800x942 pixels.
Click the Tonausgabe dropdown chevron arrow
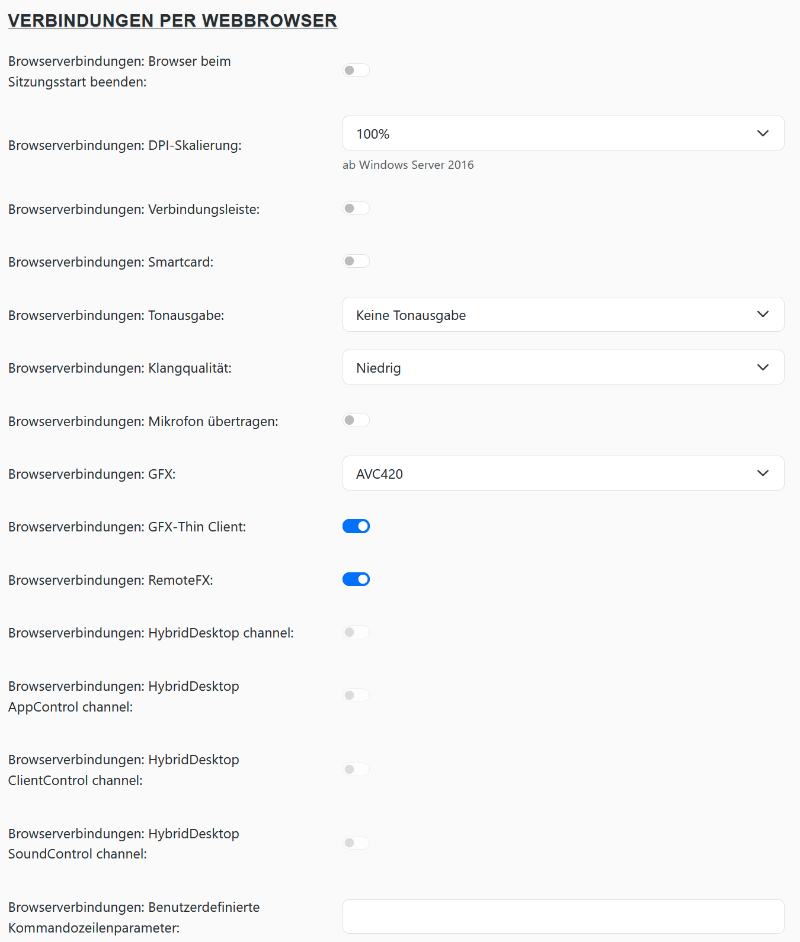pyautogui.click(x=763, y=315)
